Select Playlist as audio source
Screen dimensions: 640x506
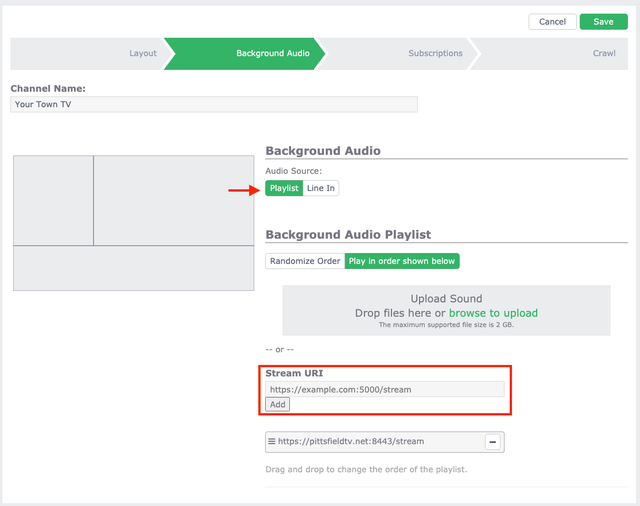click(284, 188)
